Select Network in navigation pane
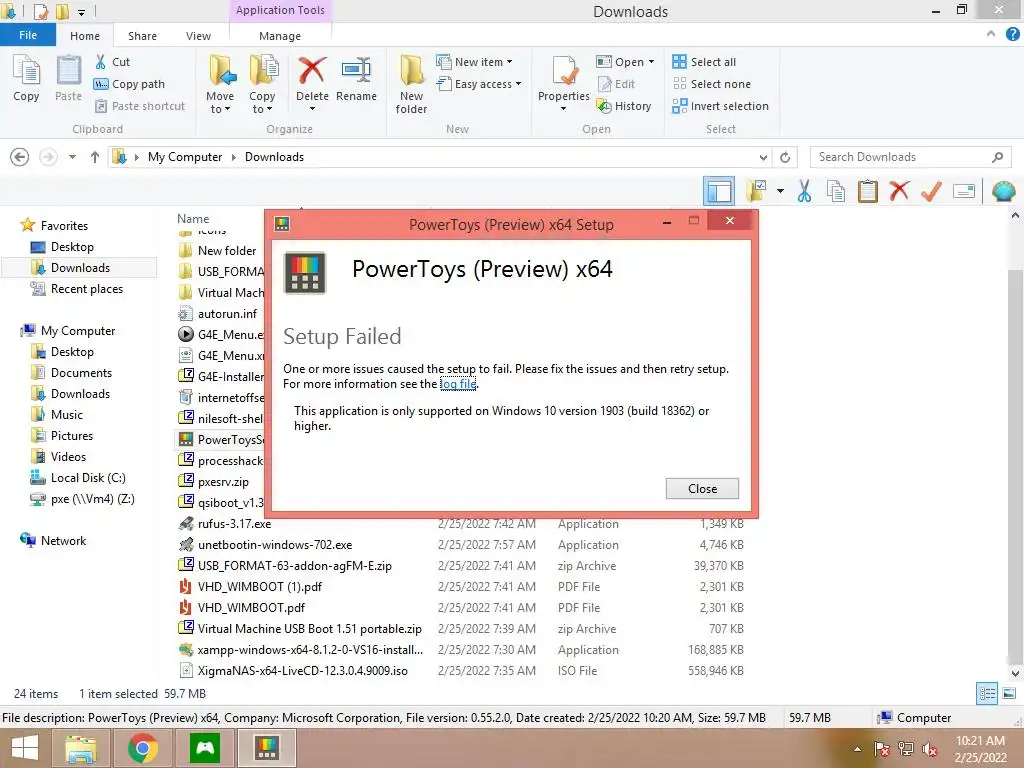The image size is (1024, 768). pyautogui.click(x=63, y=541)
